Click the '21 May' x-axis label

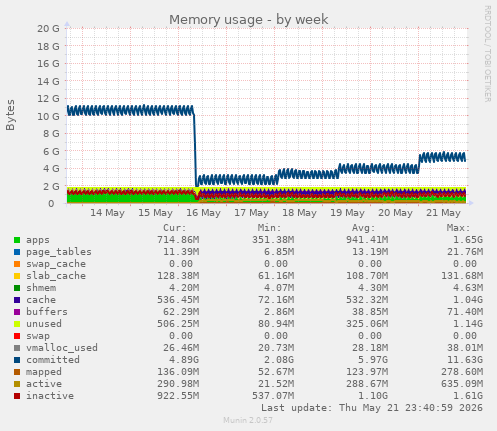click(x=443, y=213)
